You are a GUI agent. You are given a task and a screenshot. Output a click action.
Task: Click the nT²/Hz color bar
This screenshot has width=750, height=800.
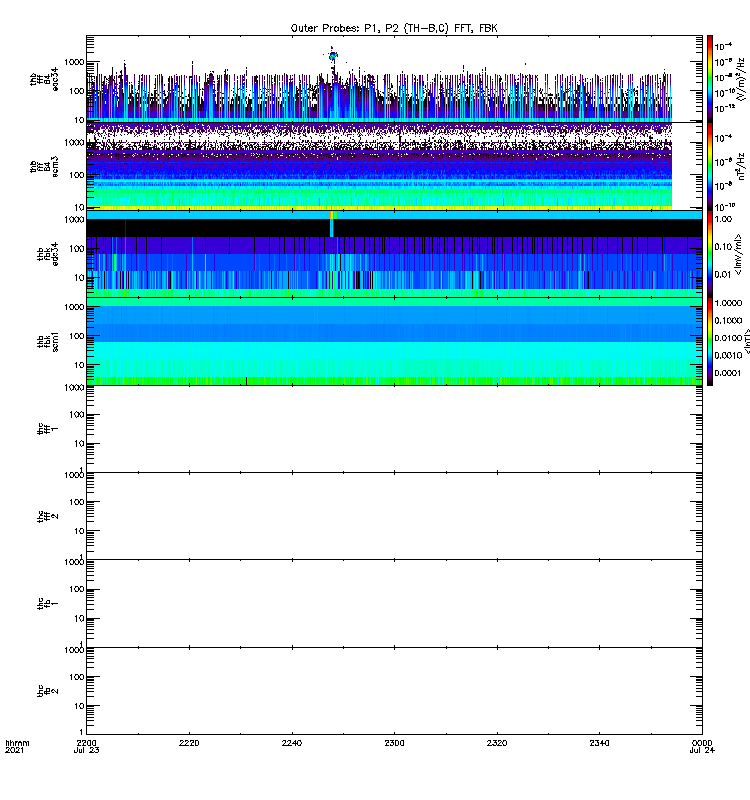coord(710,166)
